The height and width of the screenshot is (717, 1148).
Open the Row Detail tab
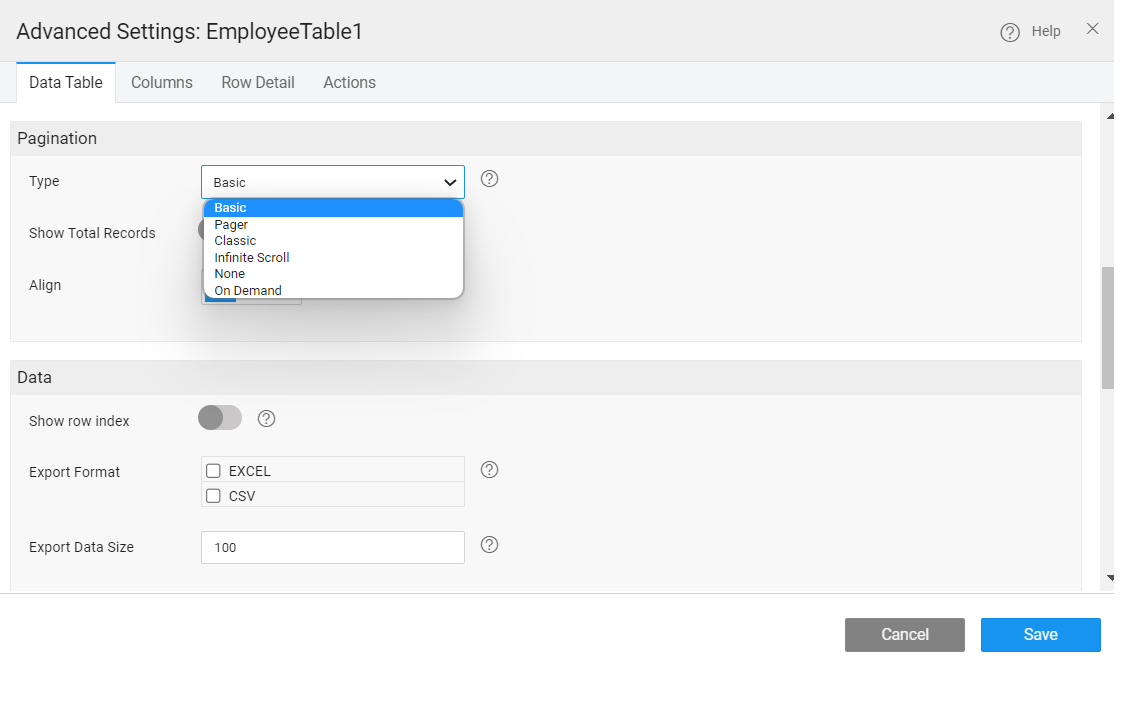(x=258, y=83)
